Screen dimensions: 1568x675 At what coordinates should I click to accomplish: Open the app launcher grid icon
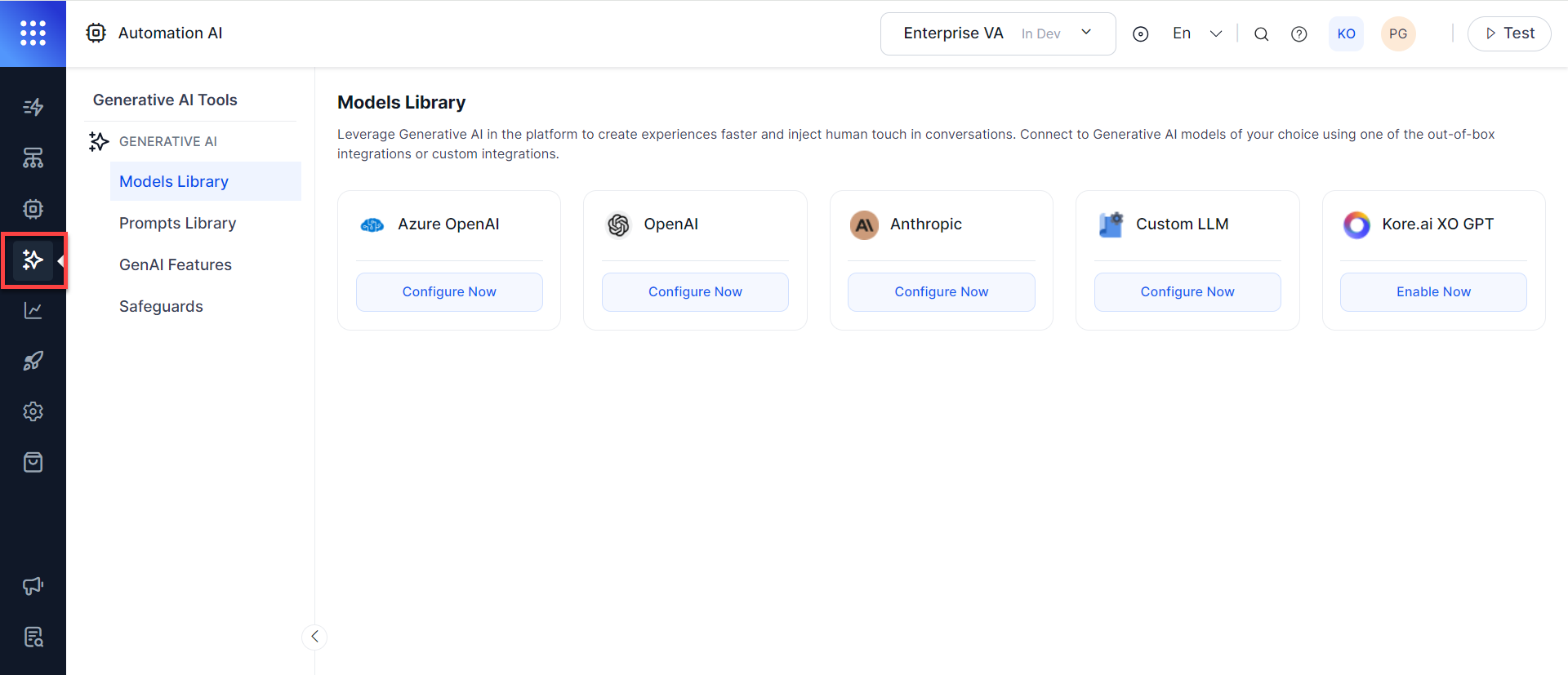(x=33, y=33)
